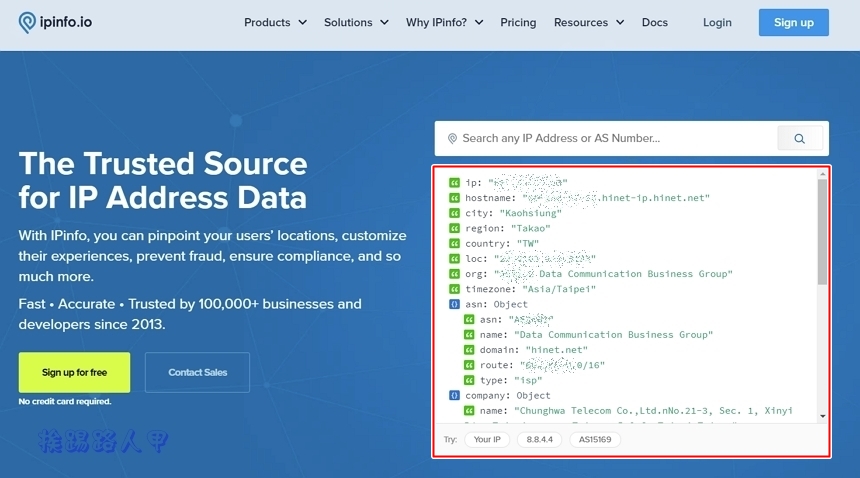Image resolution: width=860 pixels, height=478 pixels.
Task: Click the search magnifier button
Action: [x=799, y=139]
